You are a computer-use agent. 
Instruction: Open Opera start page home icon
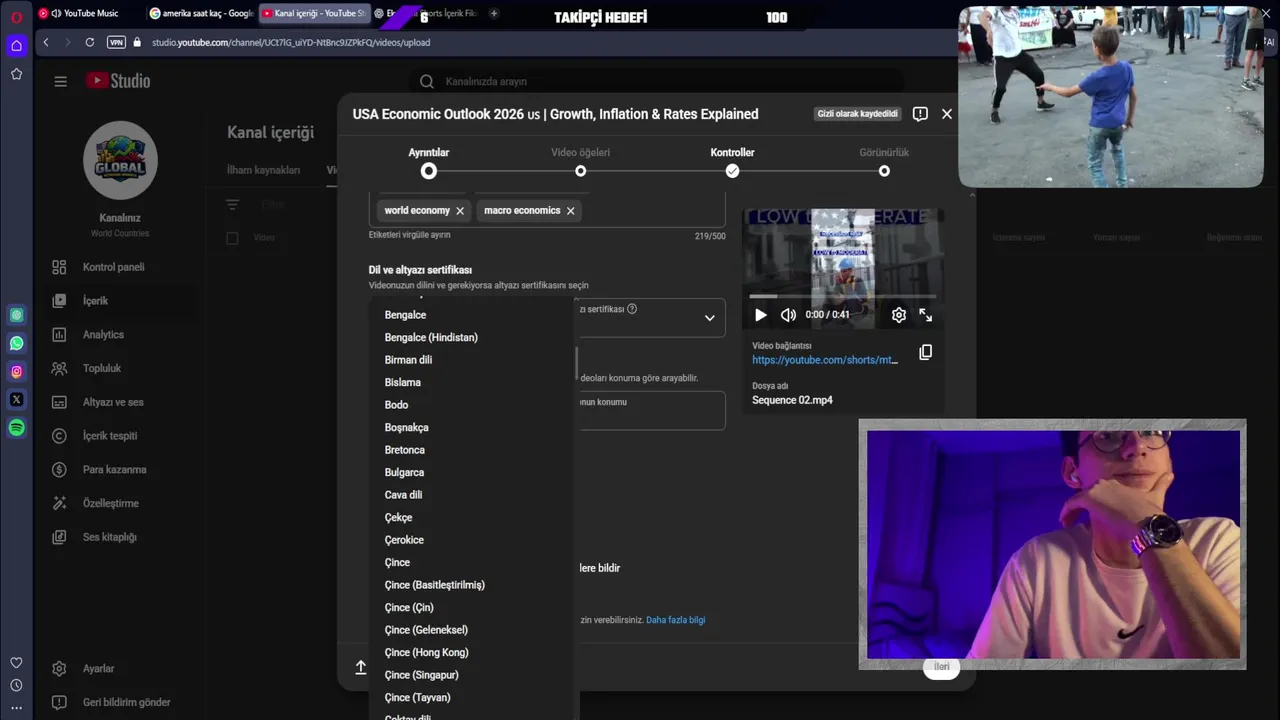pos(16,45)
